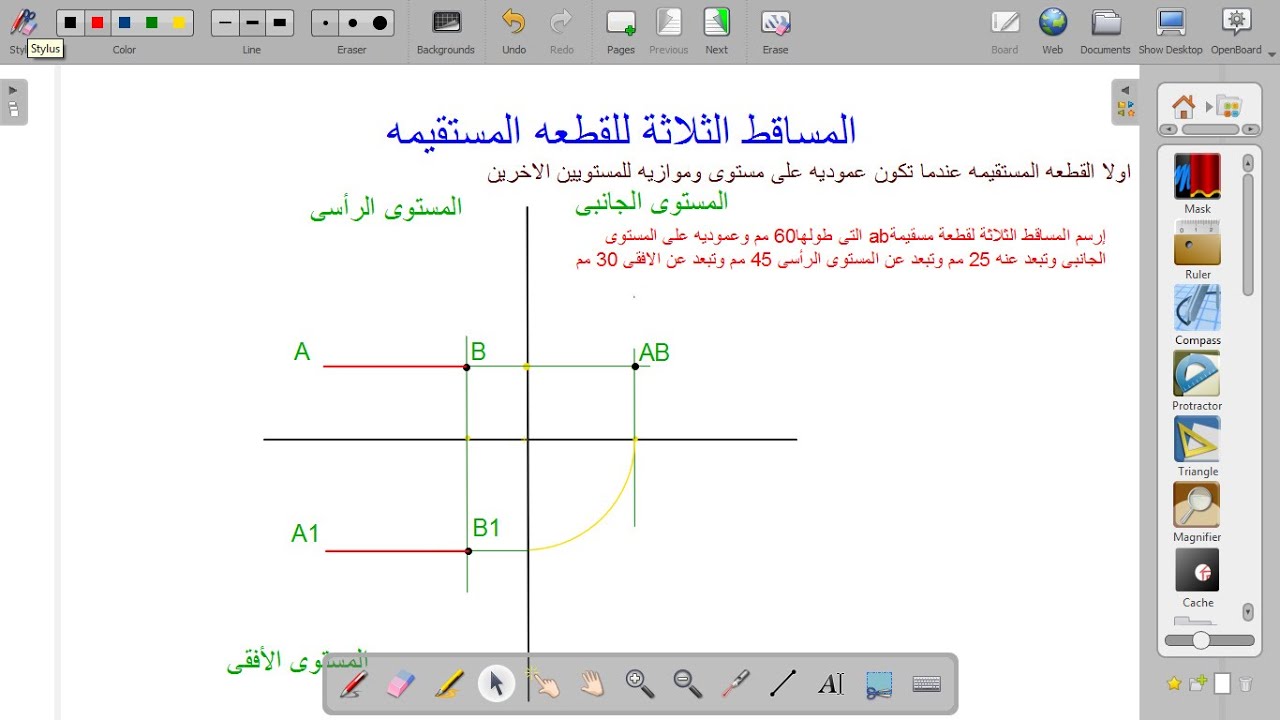The image size is (1280, 720).
Task: Pick the Text tool
Action: (831, 684)
